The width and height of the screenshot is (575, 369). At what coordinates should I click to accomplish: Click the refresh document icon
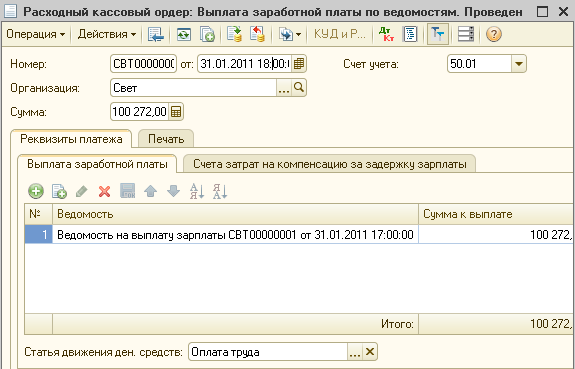(x=183, y=34)
